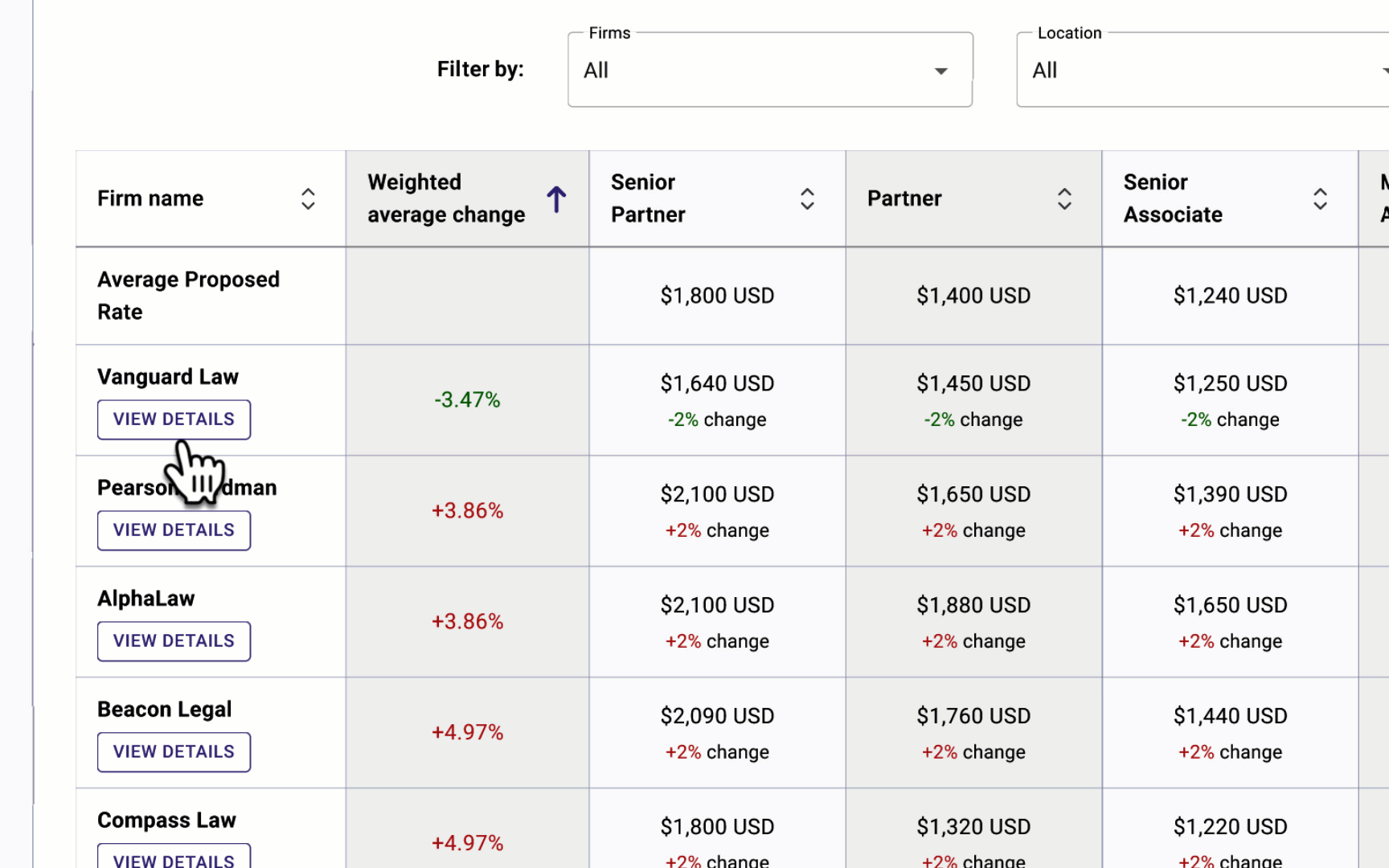Image resolution: width=1389 pixels, height=868 pixels.
Task: Click Pearson Hardman weighted change +3.86%
Action: (467, 510)
